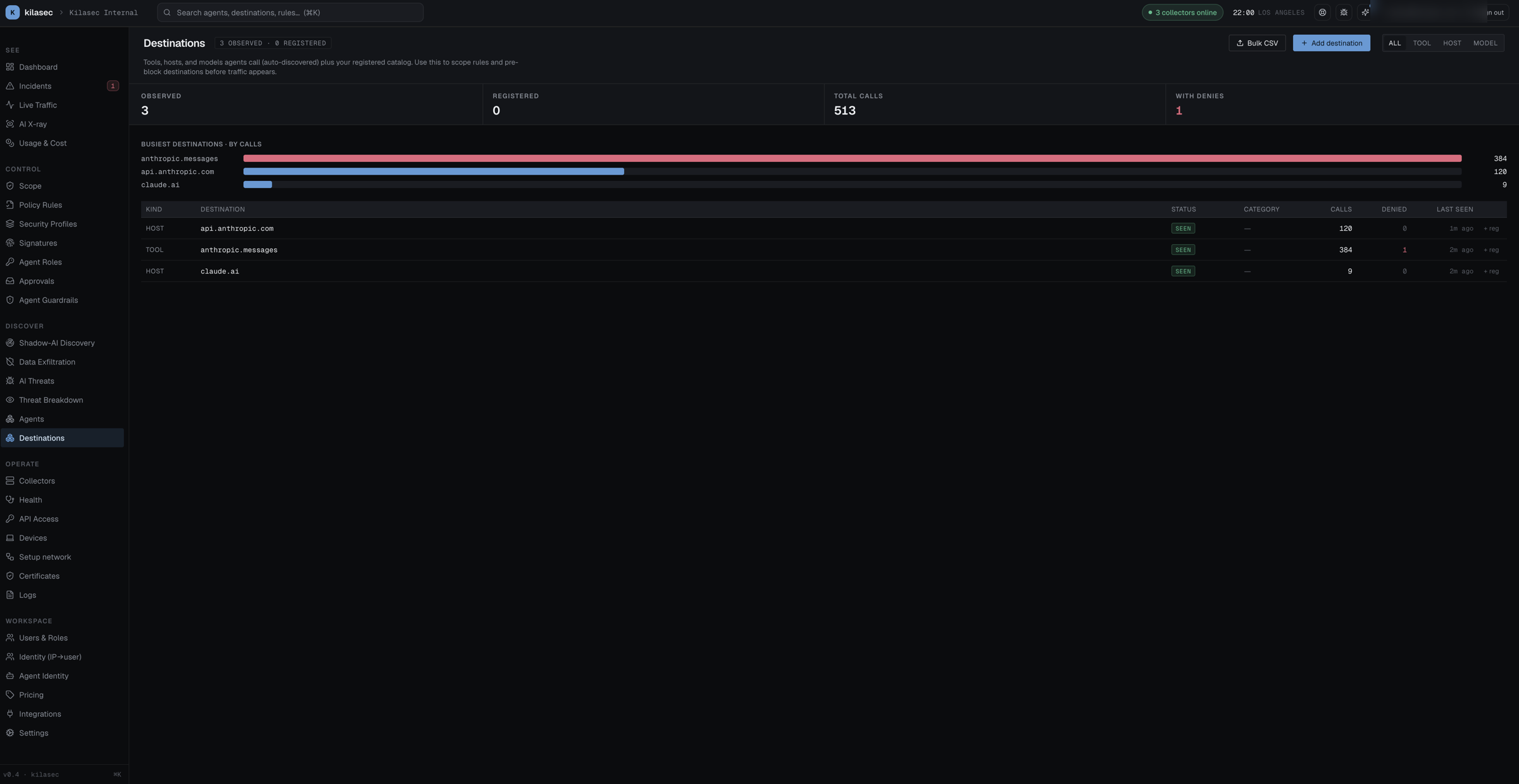Focus the Search agents, destinations, rules field

point(290,13)
